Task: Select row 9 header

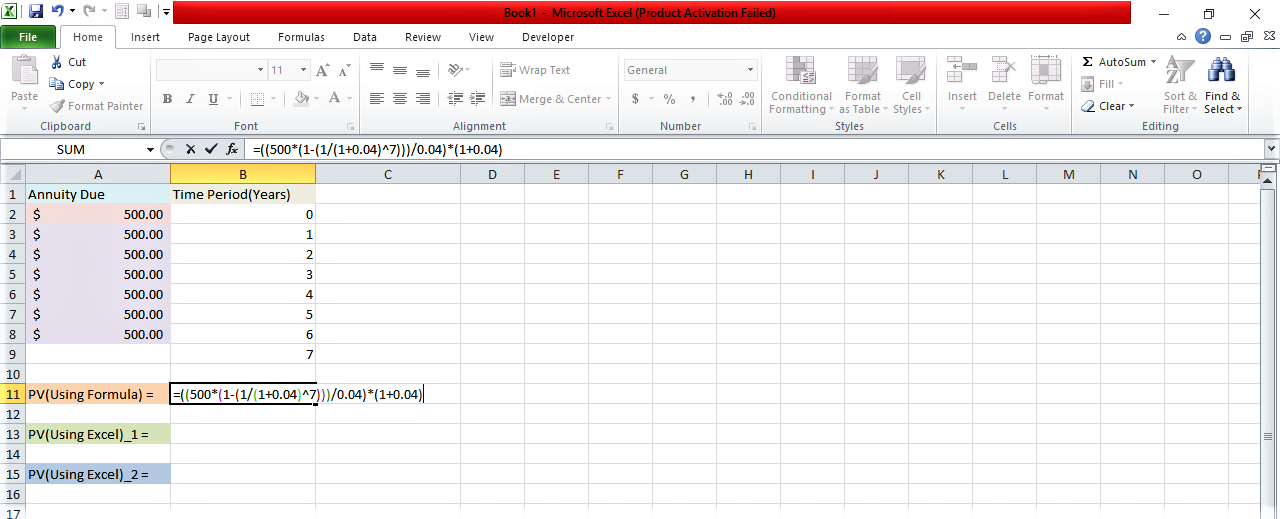Action: (13, 354)
